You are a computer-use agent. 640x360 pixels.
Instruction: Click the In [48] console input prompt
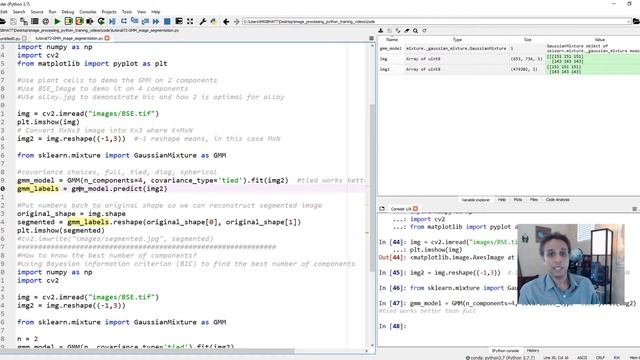coord(392,326)
